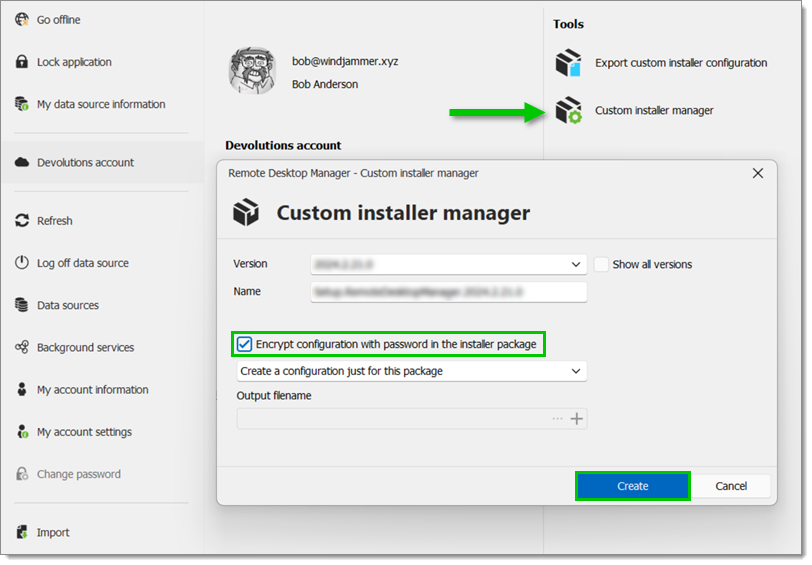Select Devolutions account menu entry

tap(101, 162)
